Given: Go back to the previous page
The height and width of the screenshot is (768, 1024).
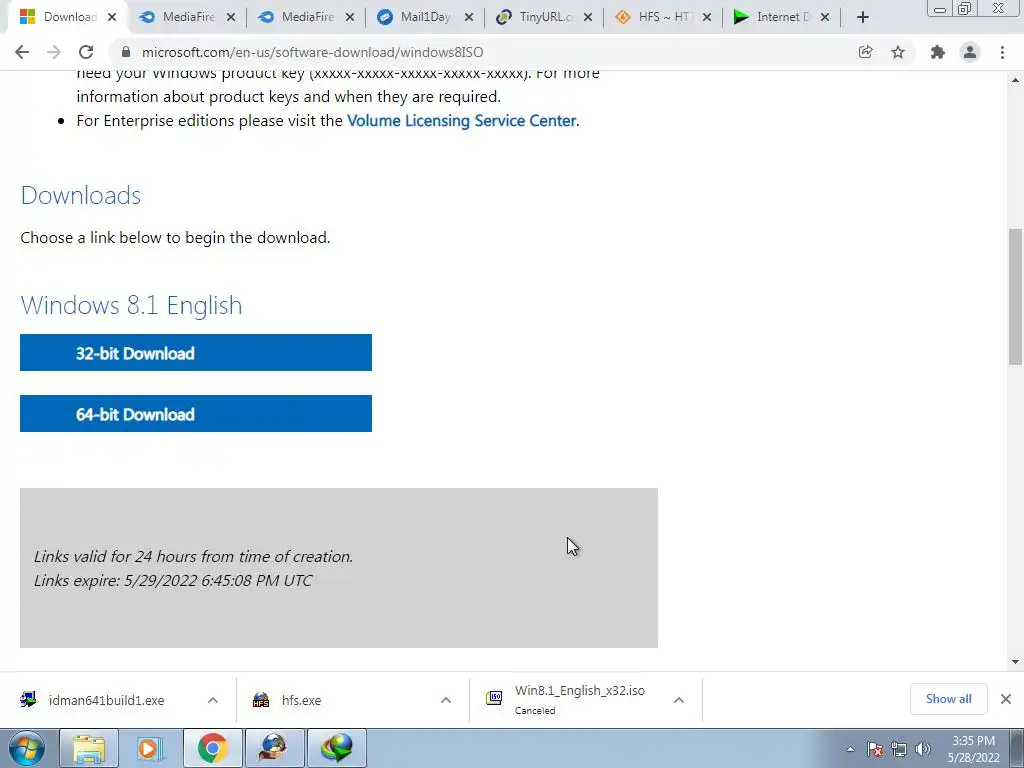Looking at the screenshot, I should (x=22, y=52).
